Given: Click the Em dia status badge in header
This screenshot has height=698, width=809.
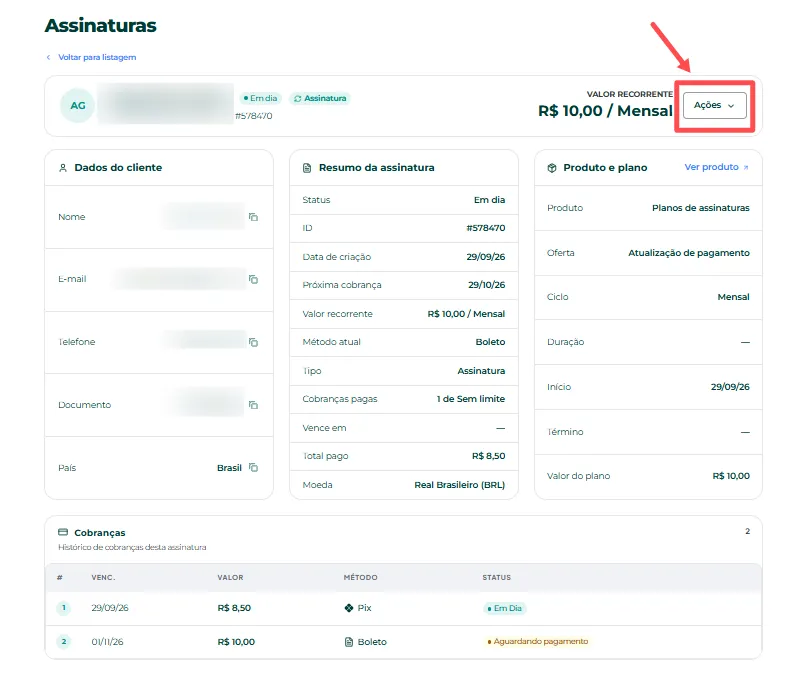Looking at the screenshot, I should (261, 98).
